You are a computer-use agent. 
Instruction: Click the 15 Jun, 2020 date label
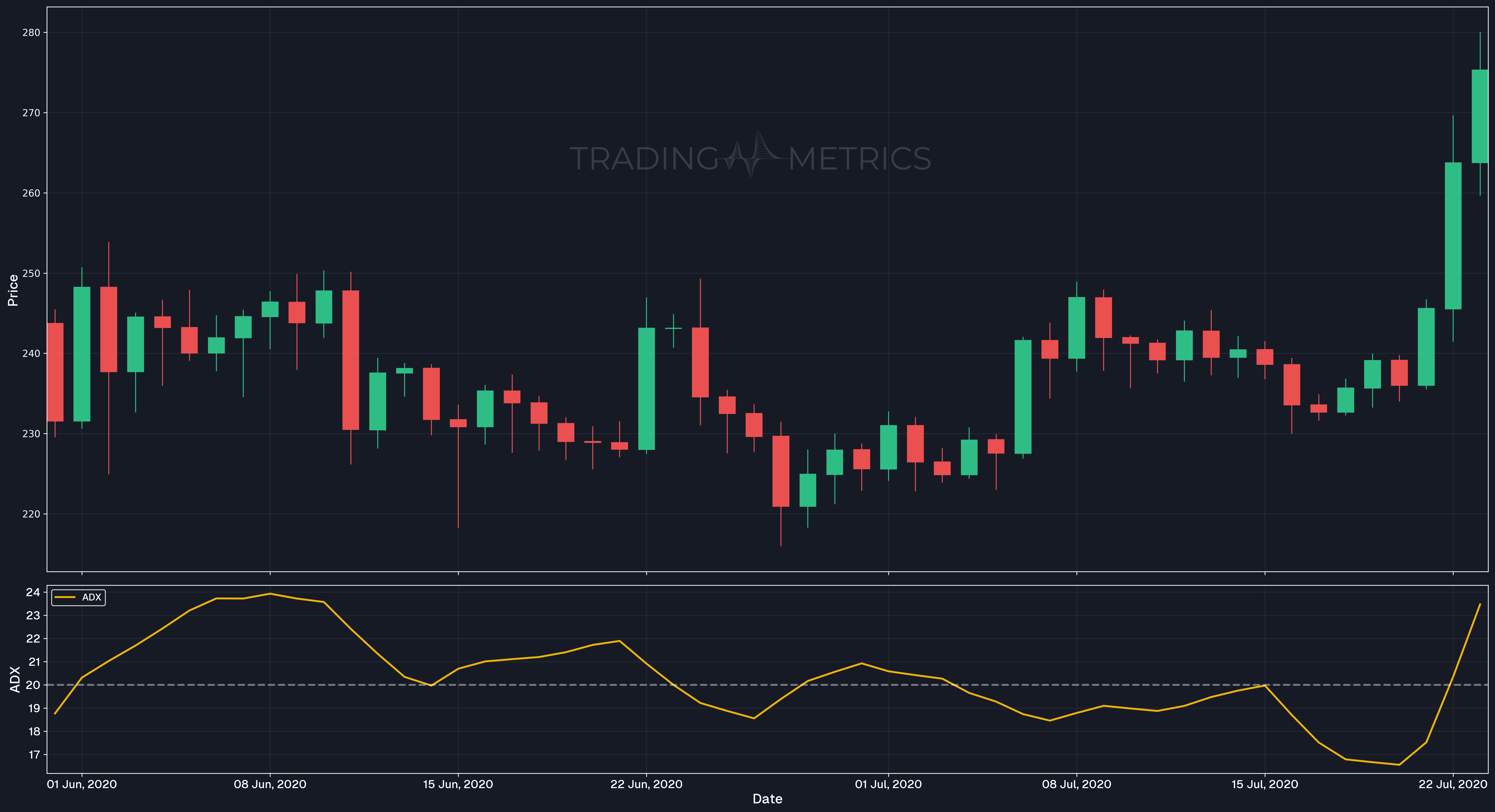pos(458,784)
